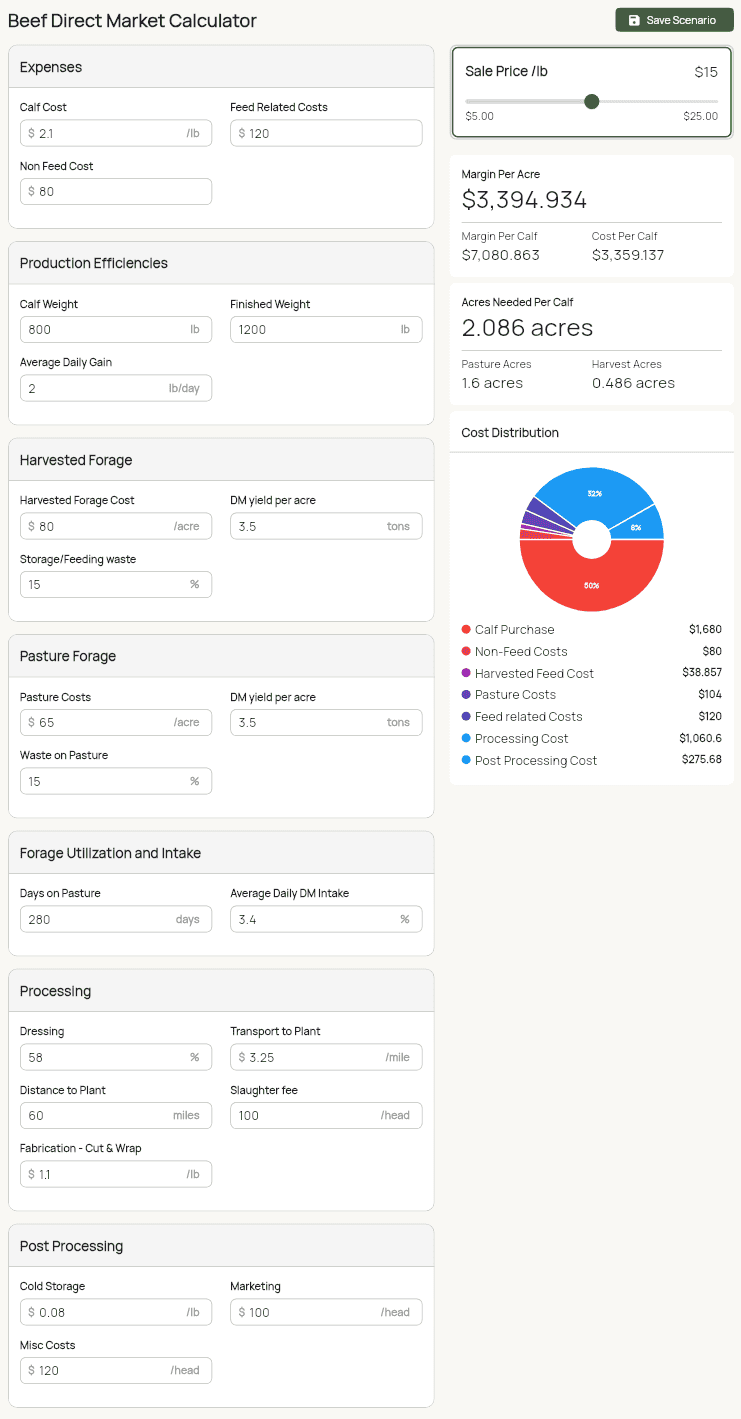Toggle the Feed related Costs legend dot
Image resolution: width=741 pixels, height=1419 pixels.
[466, 716]
